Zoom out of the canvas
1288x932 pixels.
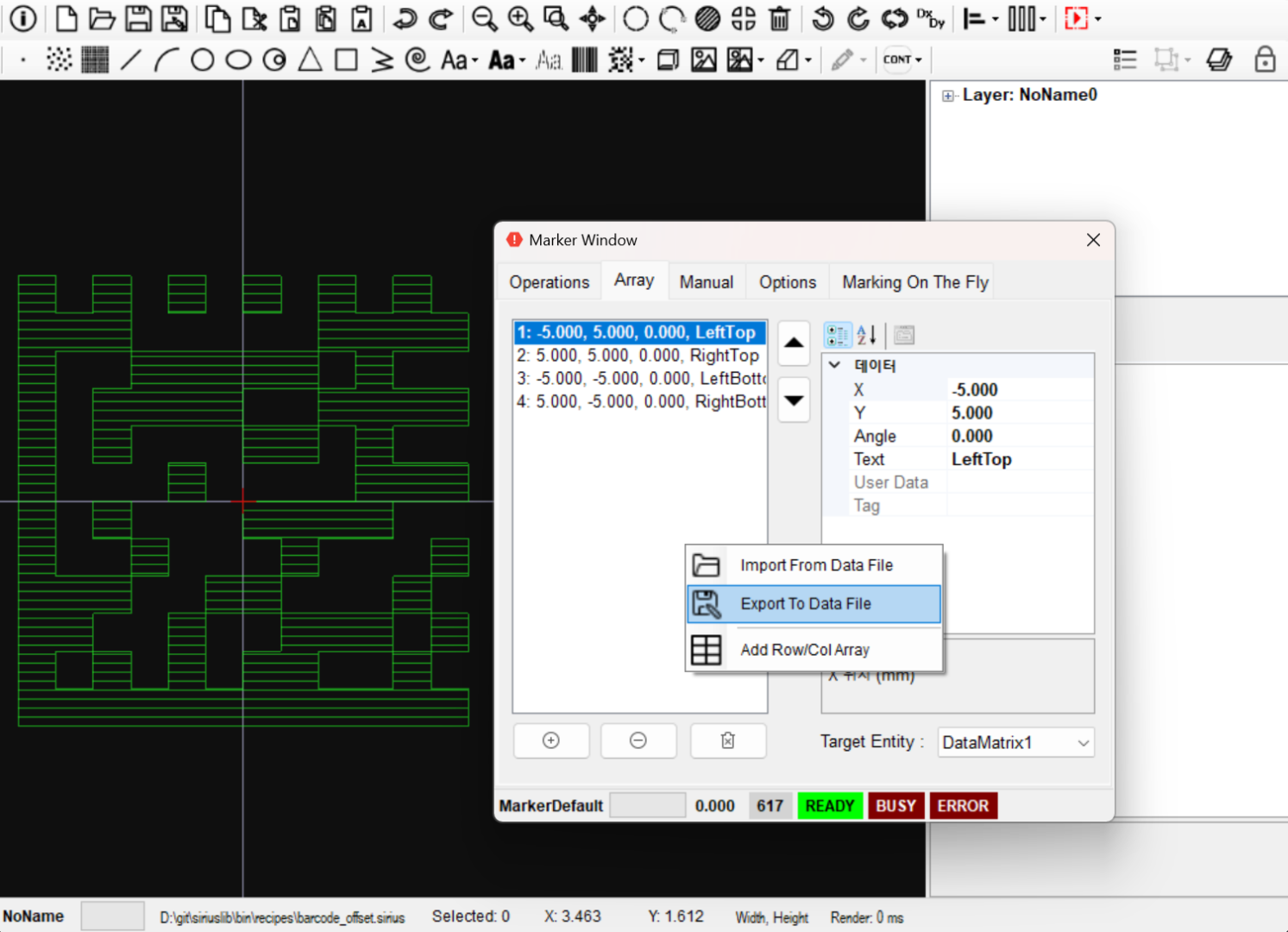click(484, 18)
